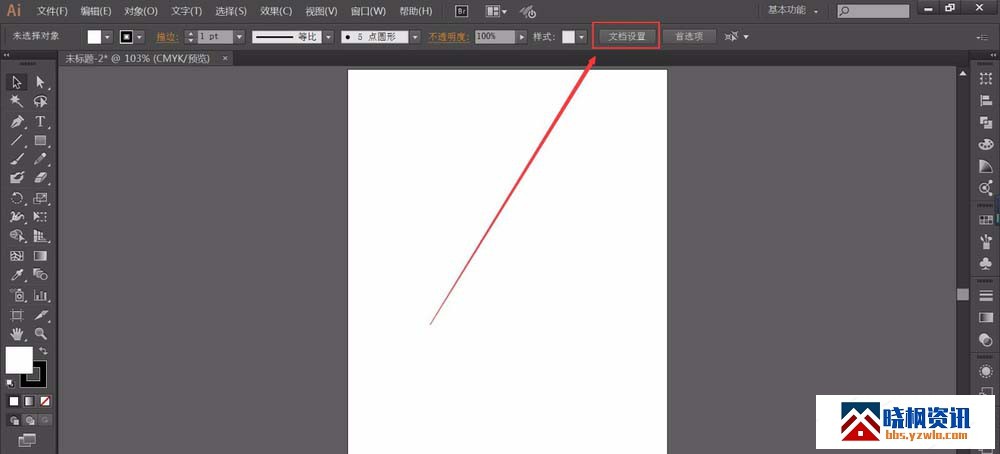Viewport: 1000px width, 454px height.
Task: Select the Rectangle shape tool
Action: 41,141
